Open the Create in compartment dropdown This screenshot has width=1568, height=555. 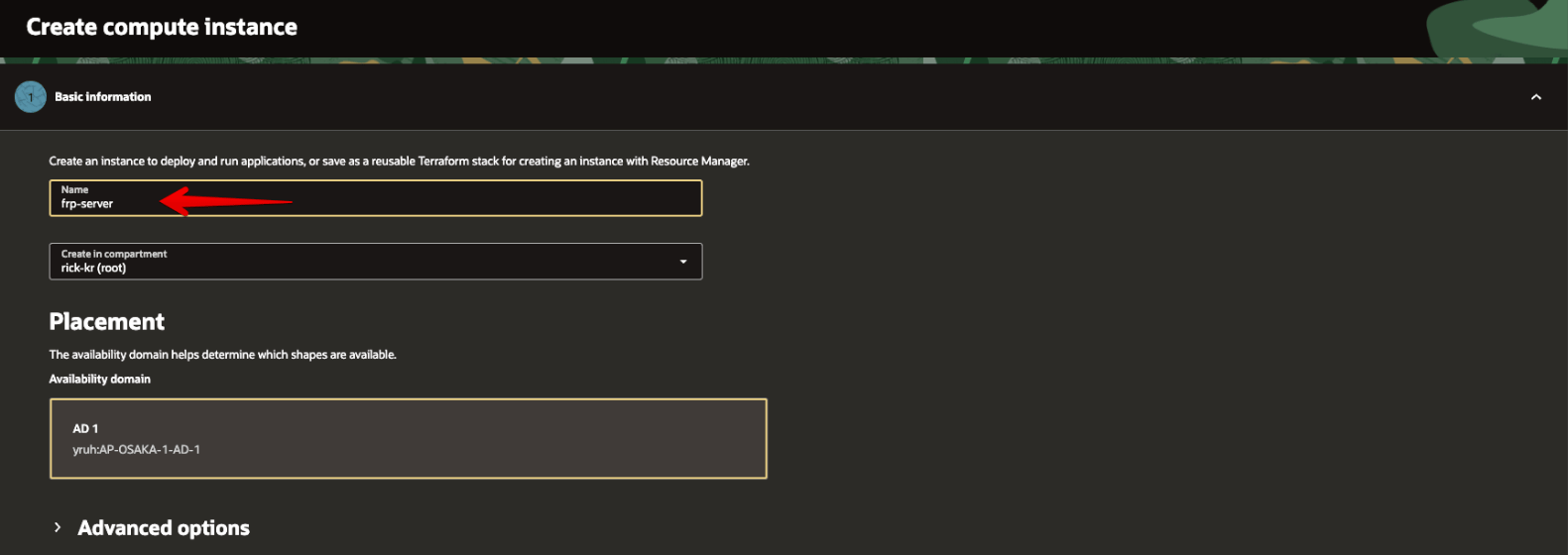(x=375, y=261)
